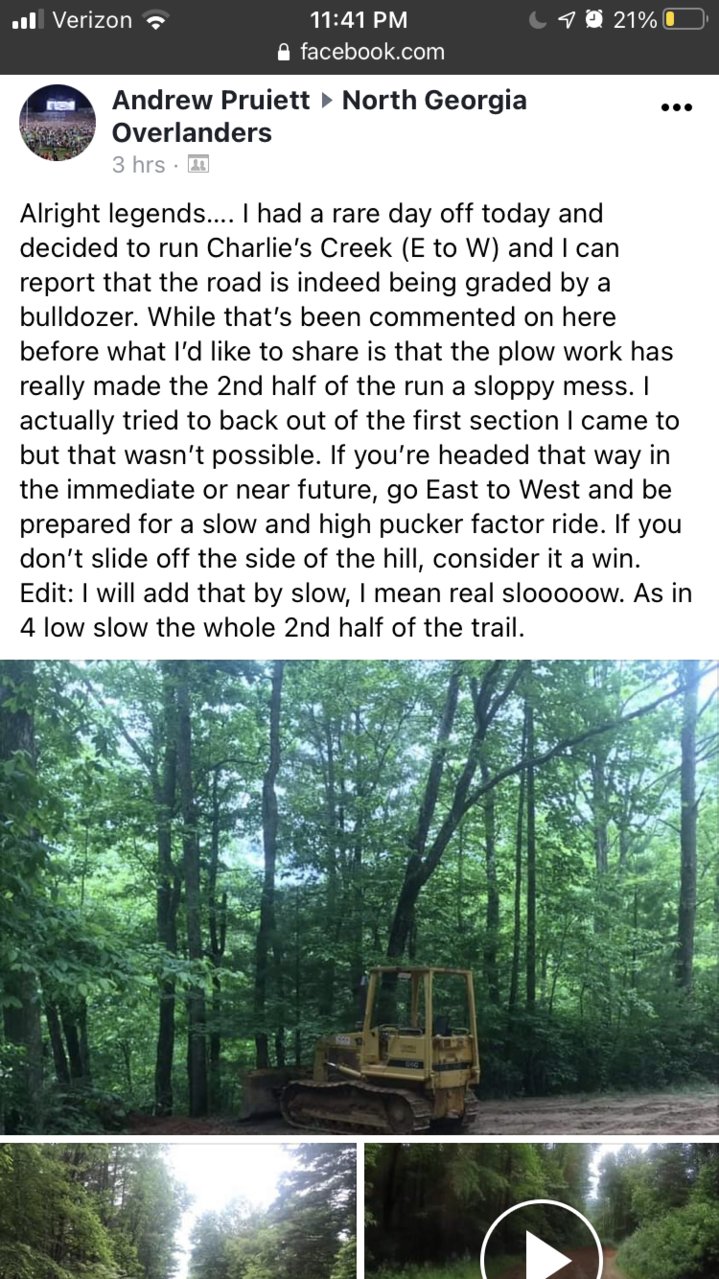Tap the 11:41 PM clock in status bar
719x1279 pixels.
pyautogui.click(x=359, y=19)
